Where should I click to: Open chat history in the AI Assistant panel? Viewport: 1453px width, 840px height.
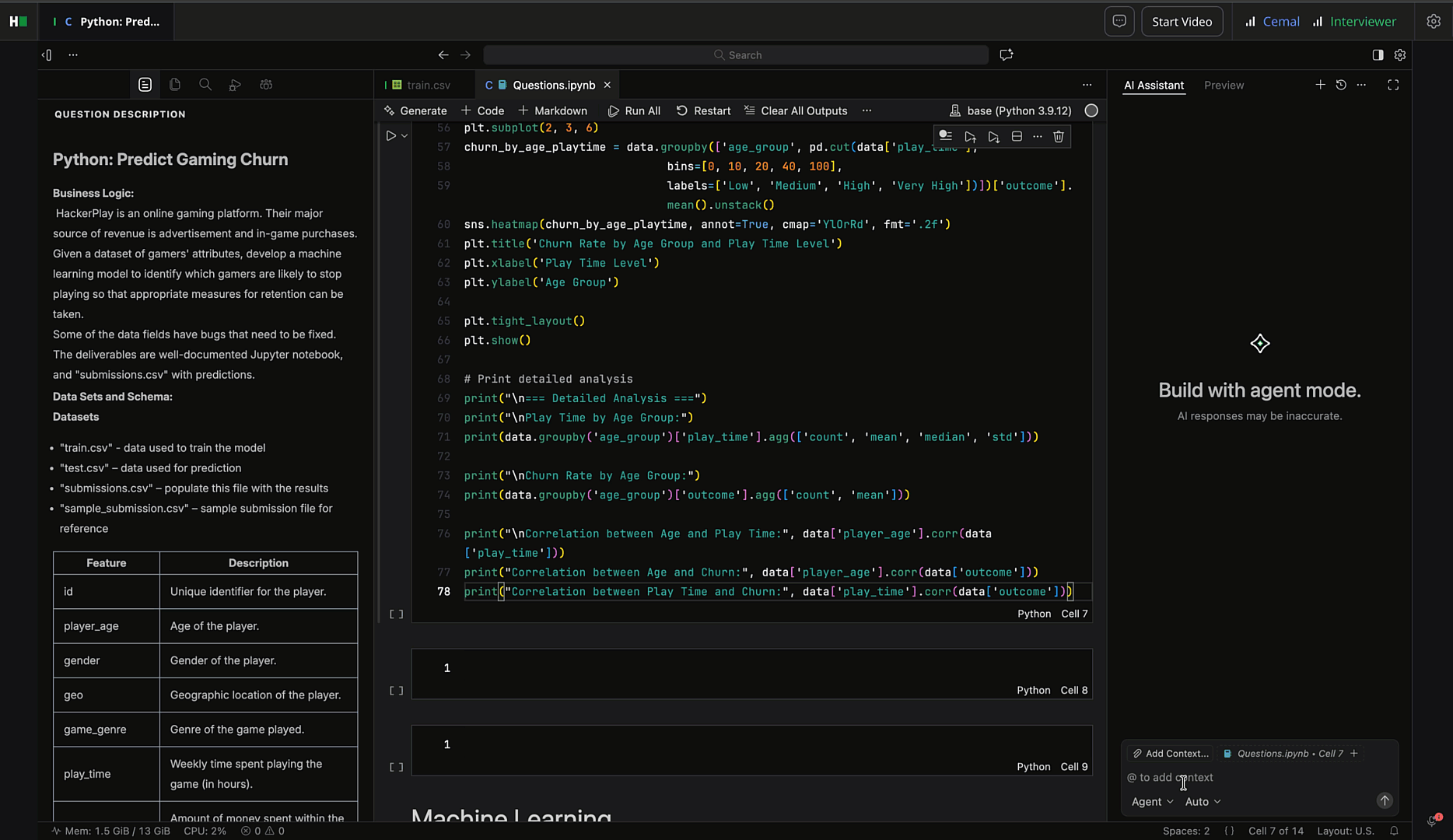click(x=1340, y=85)
